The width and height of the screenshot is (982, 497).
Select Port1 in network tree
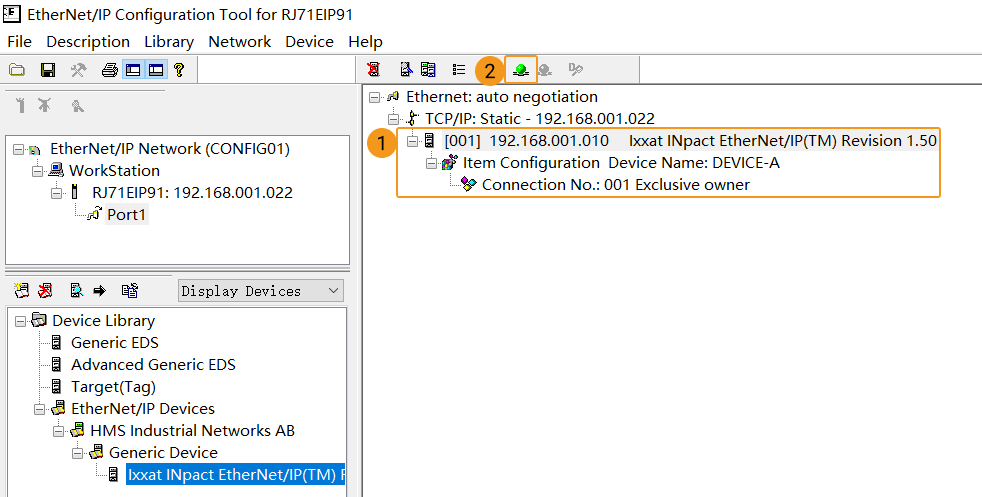coord(127,215)
